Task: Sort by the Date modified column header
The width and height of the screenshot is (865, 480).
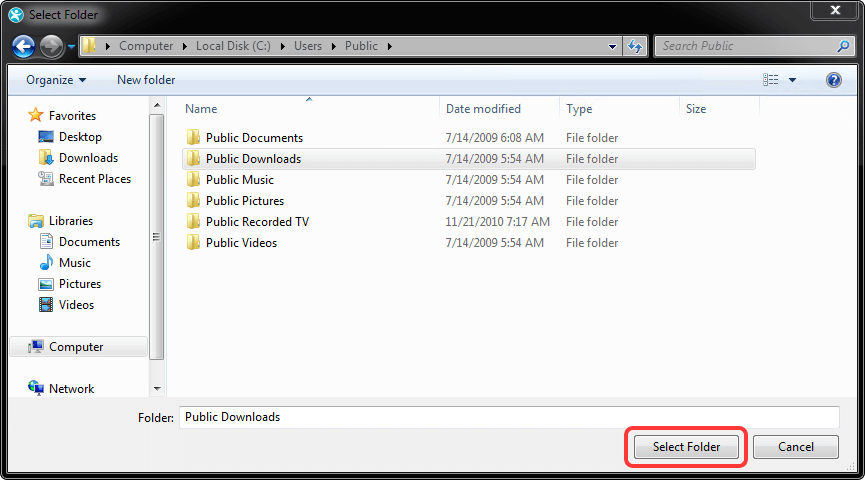Action: pyautogui.click(x=483, y=109)
